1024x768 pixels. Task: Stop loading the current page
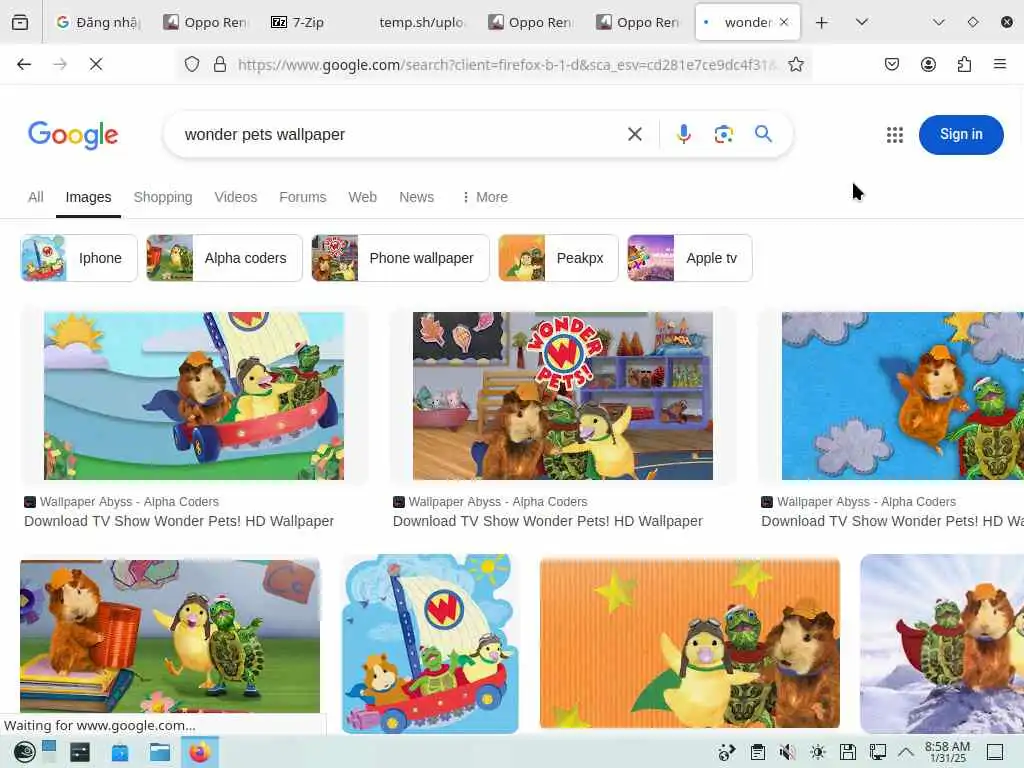pos(96,64)
